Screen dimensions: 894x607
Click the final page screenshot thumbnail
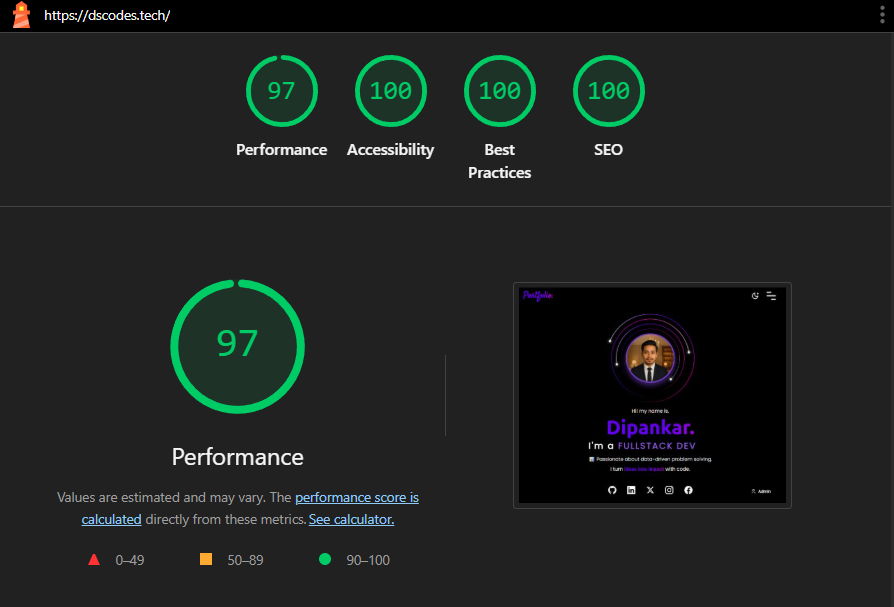click(652, 395)
